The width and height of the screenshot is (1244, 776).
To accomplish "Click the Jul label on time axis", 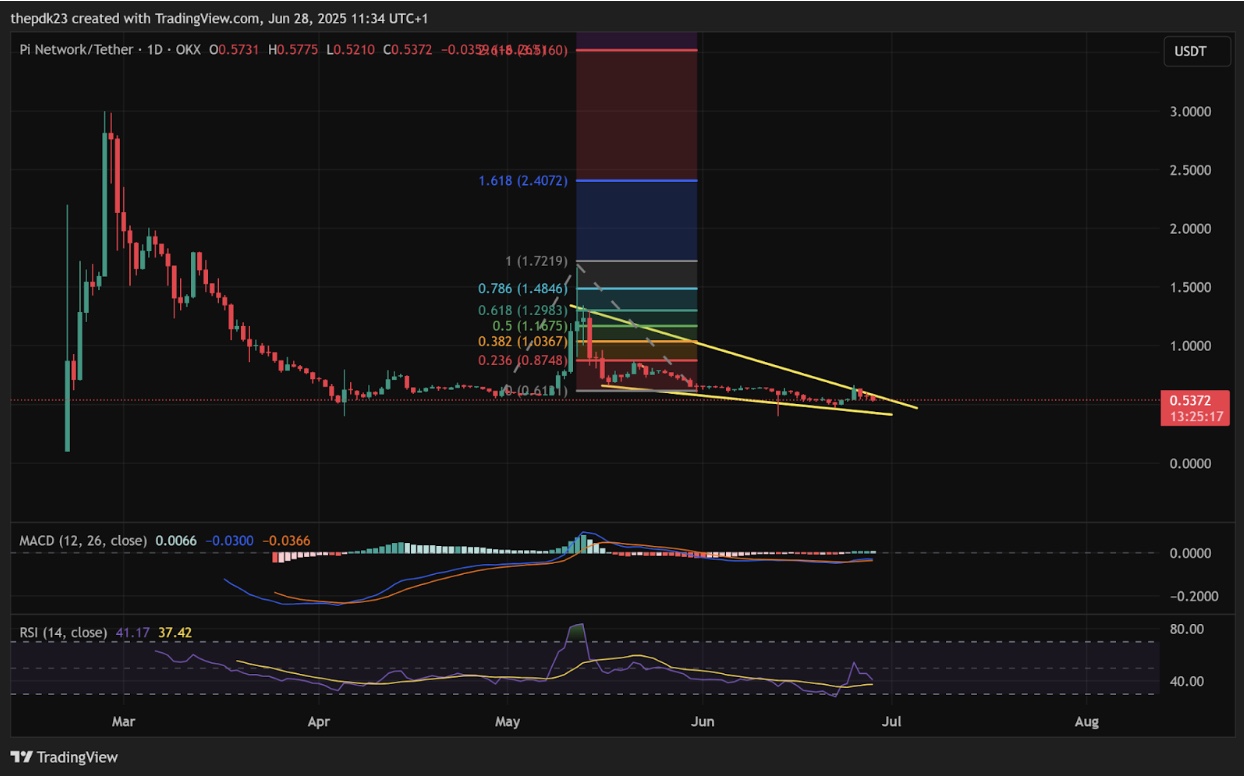I will tap(893, 721).
